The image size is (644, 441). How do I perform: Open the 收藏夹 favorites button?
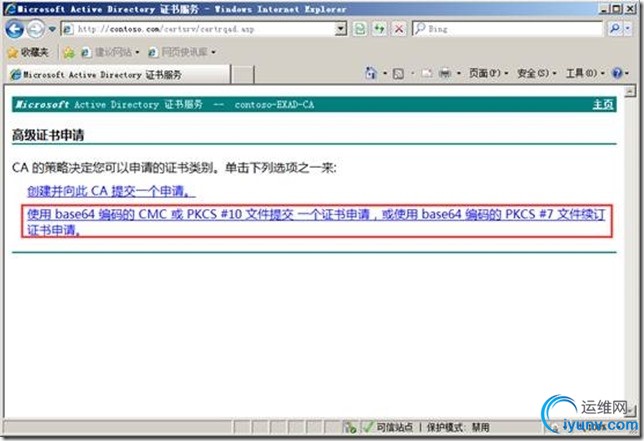pyautogui.click(x=28, y=52)
